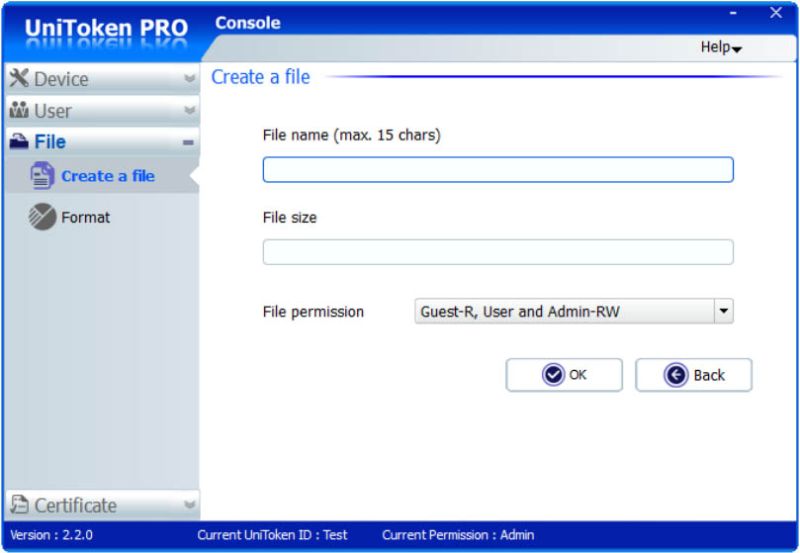800x553 pixels.
Task: Click the Create a file page heading
Action: pyautogui.click(x=261, y=77)
